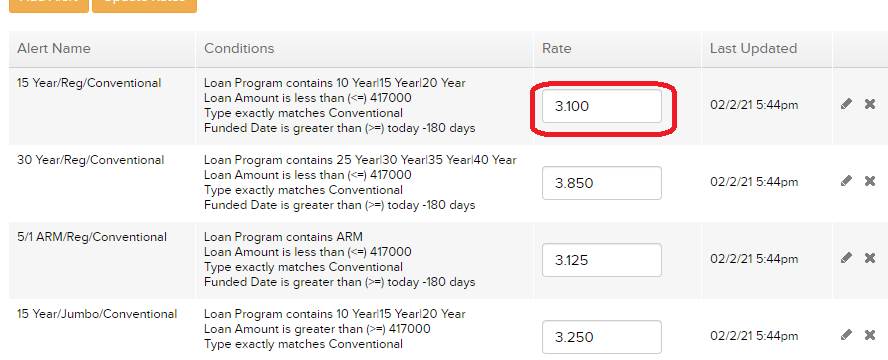The height and width of the screenshot is (360, 888).
Task: Delete the 15 Year/Jumbo/Conventional alert
Action: coord(870,335)
